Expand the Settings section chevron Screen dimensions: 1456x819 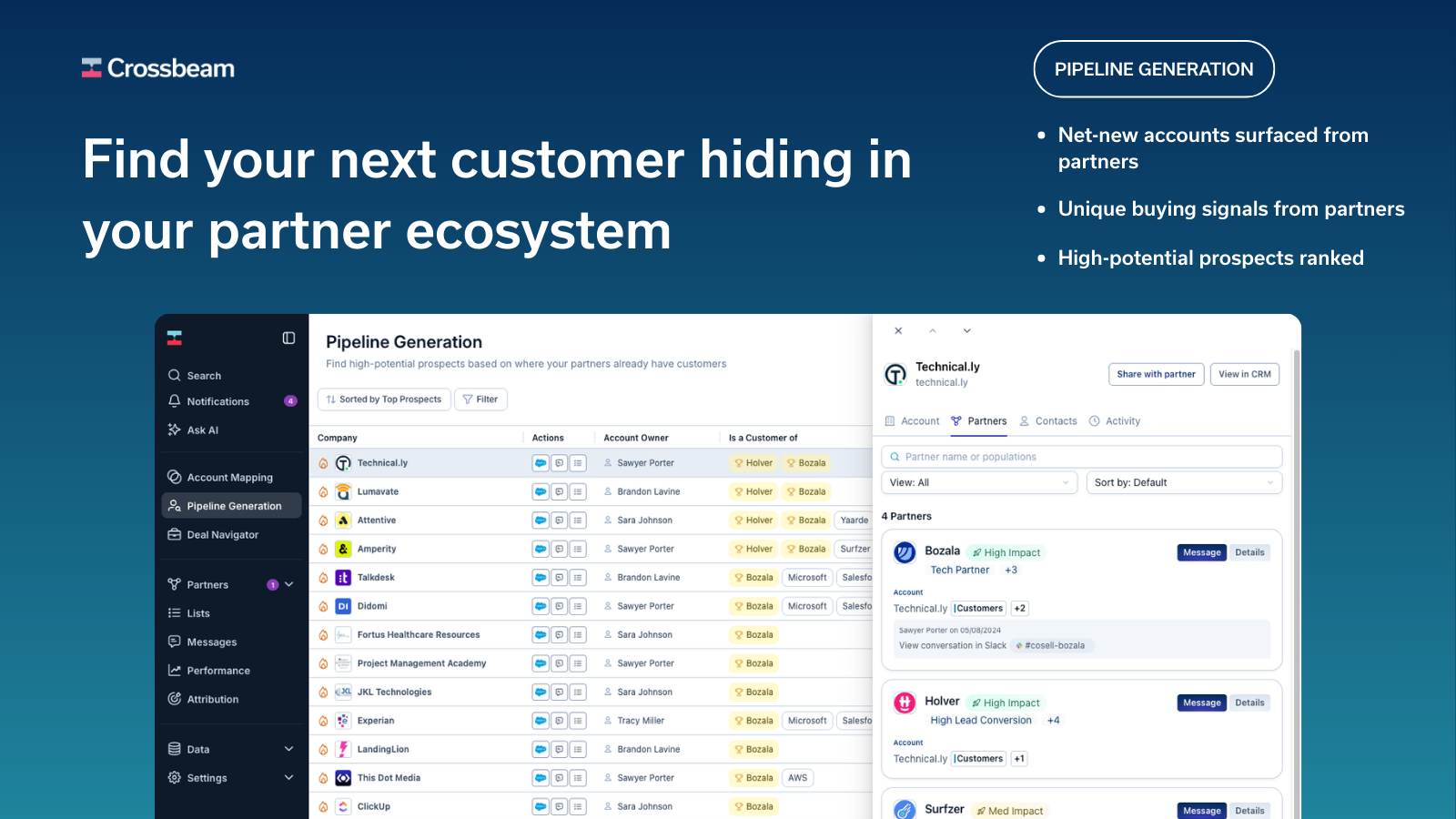click(x=289, y=778)
